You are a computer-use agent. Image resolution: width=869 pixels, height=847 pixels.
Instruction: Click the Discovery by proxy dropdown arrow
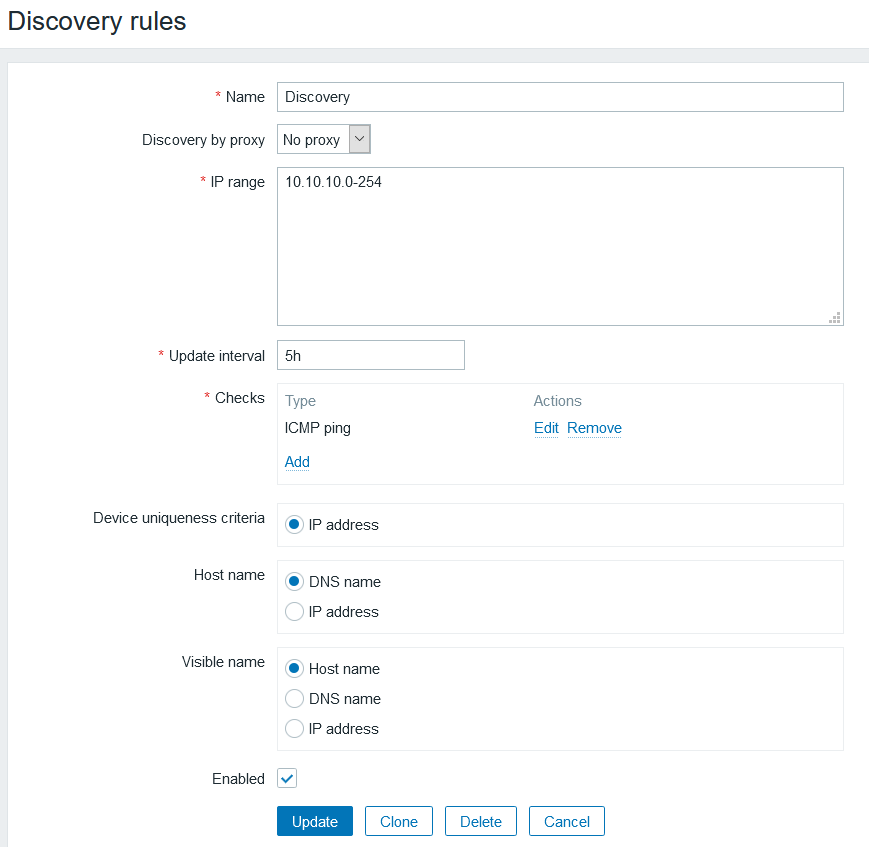(360, 140)
